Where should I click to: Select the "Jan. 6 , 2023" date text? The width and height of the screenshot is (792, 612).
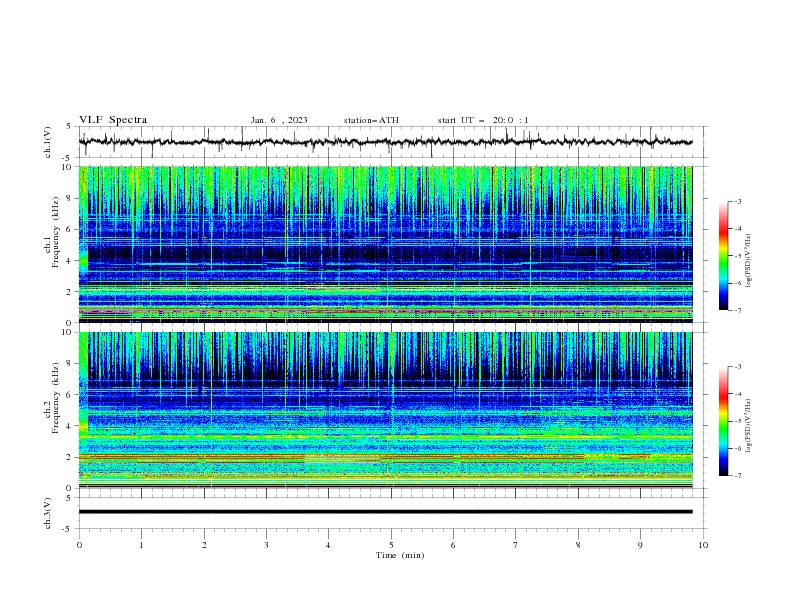click(x=279, y=120)
